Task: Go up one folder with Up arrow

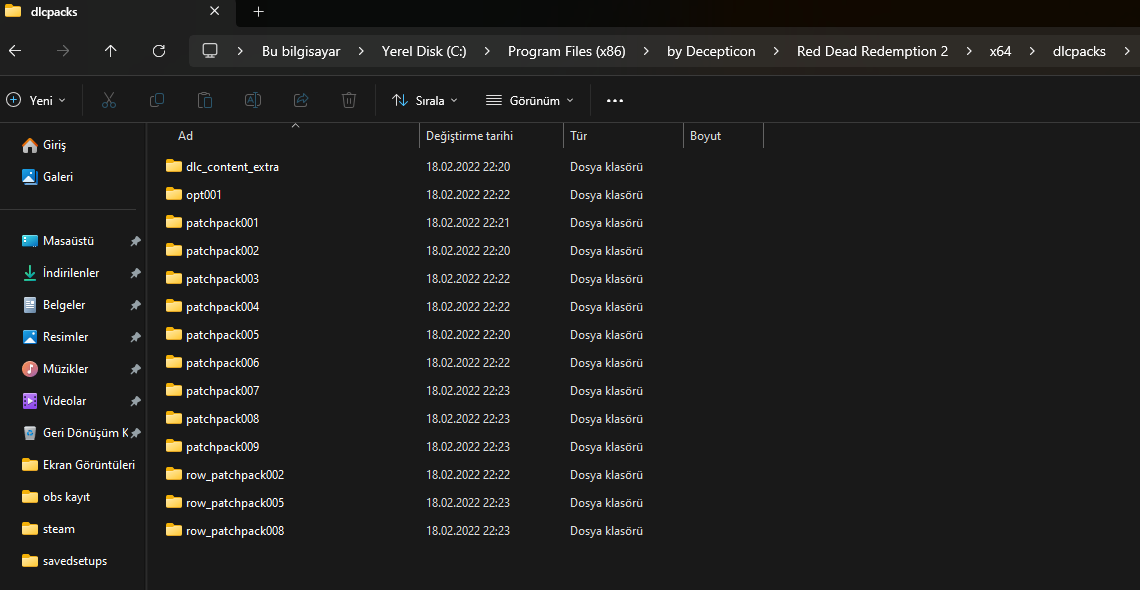Action: pos(110,51)
